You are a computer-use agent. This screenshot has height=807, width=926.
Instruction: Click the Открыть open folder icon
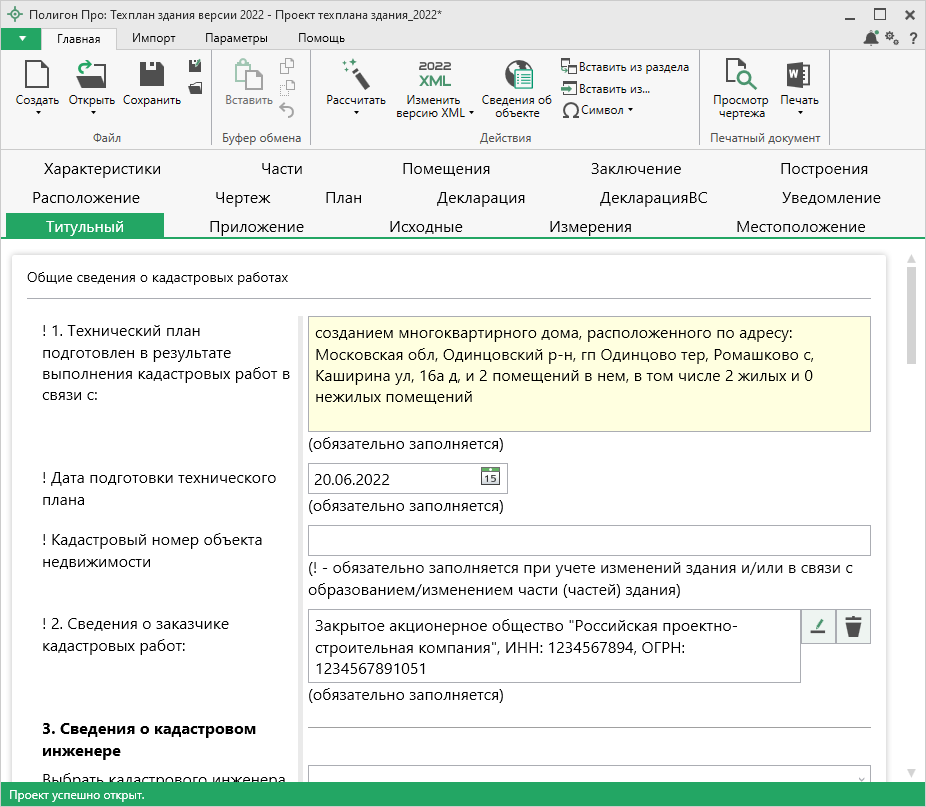point(91,76)
